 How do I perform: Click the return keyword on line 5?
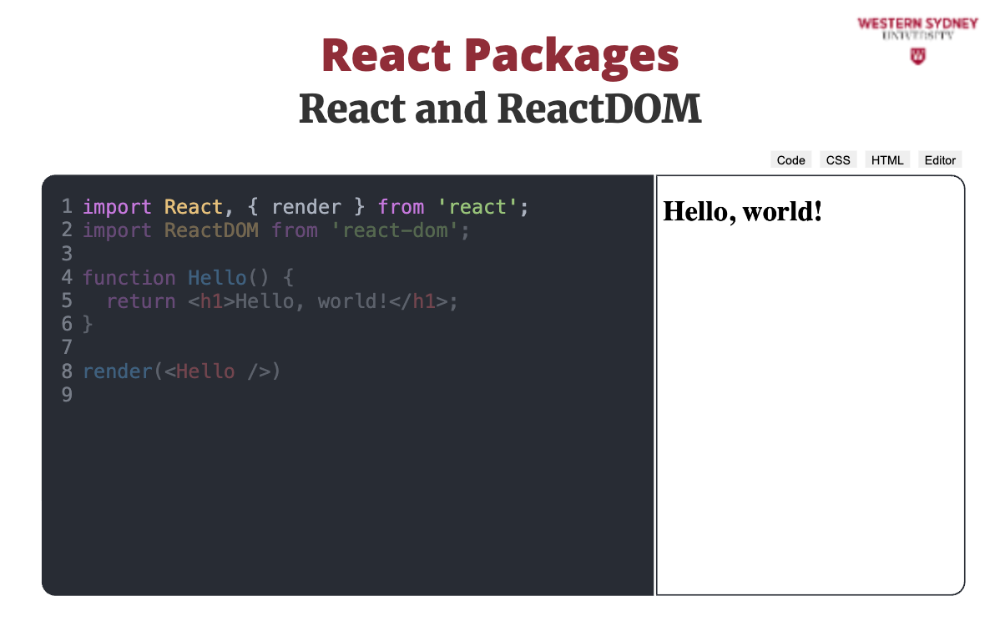(141, 301)
